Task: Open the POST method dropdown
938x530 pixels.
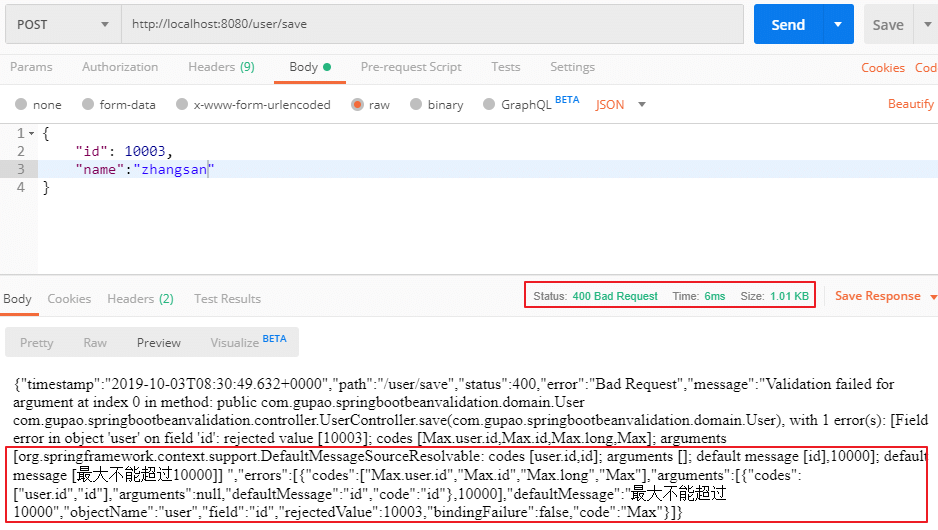Action: 62,25
